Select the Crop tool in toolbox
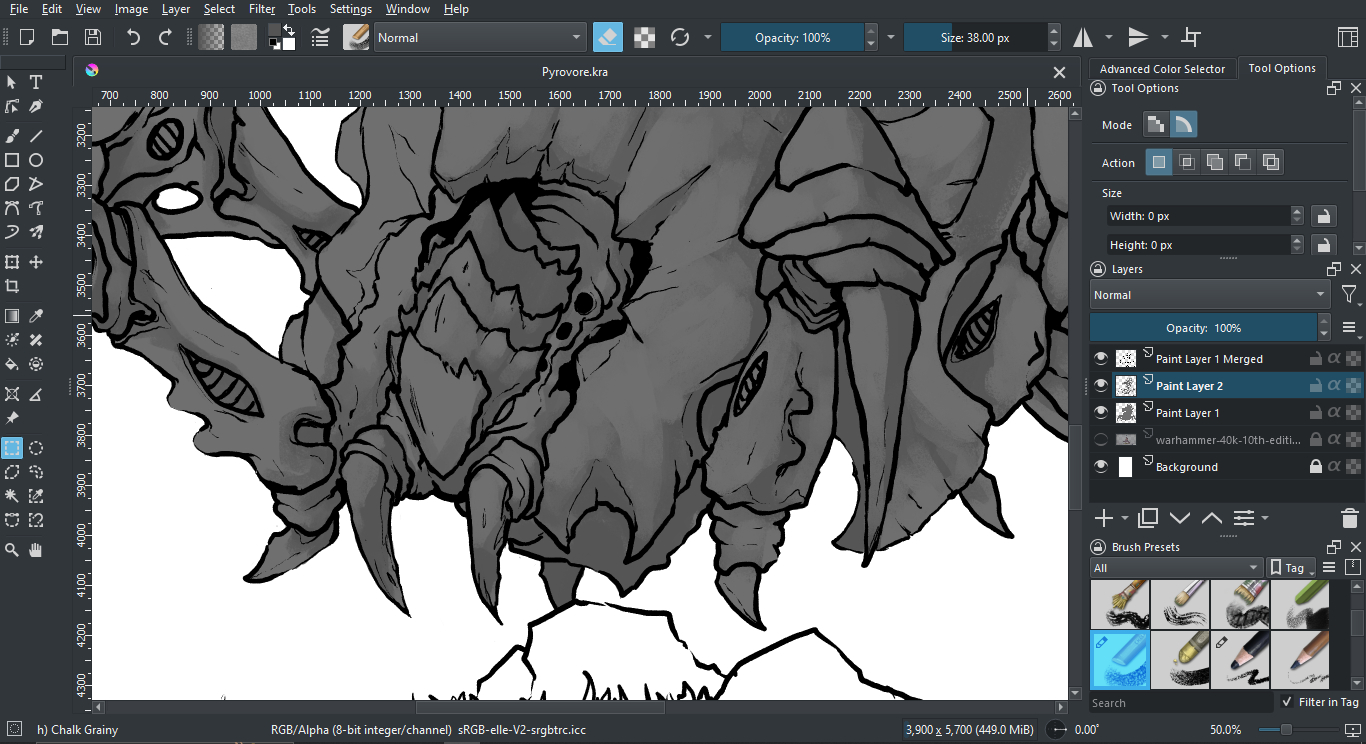This screenshot has height=744, width=1366. [12, 287]
